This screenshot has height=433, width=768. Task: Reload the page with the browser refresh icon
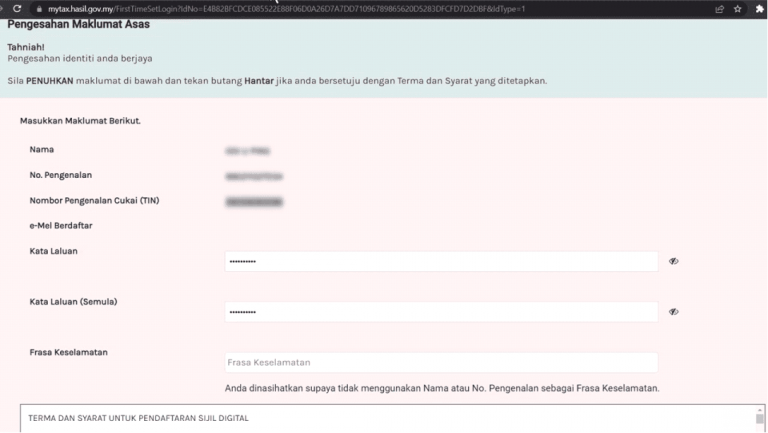click(16, 8)
